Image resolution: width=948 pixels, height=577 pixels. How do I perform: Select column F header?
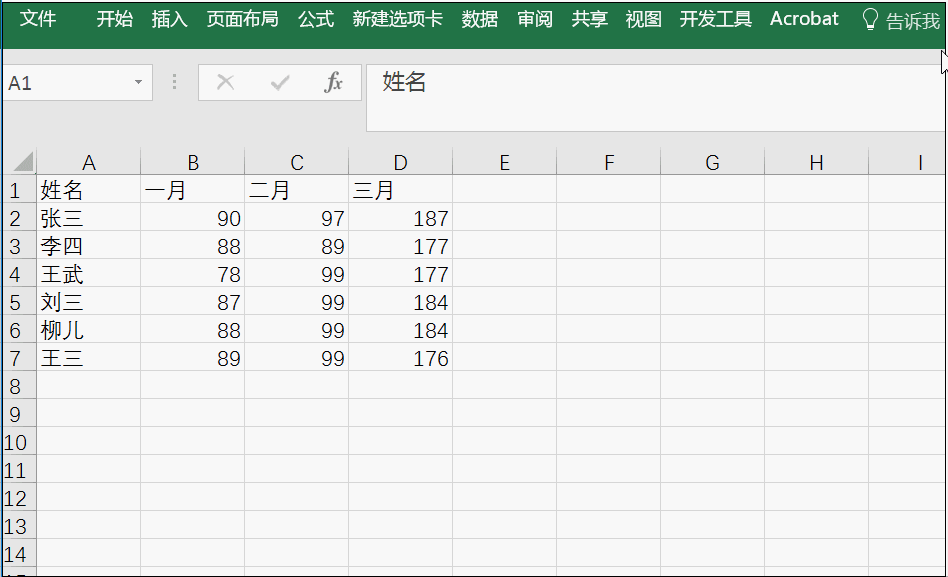(x=608, y=162)
